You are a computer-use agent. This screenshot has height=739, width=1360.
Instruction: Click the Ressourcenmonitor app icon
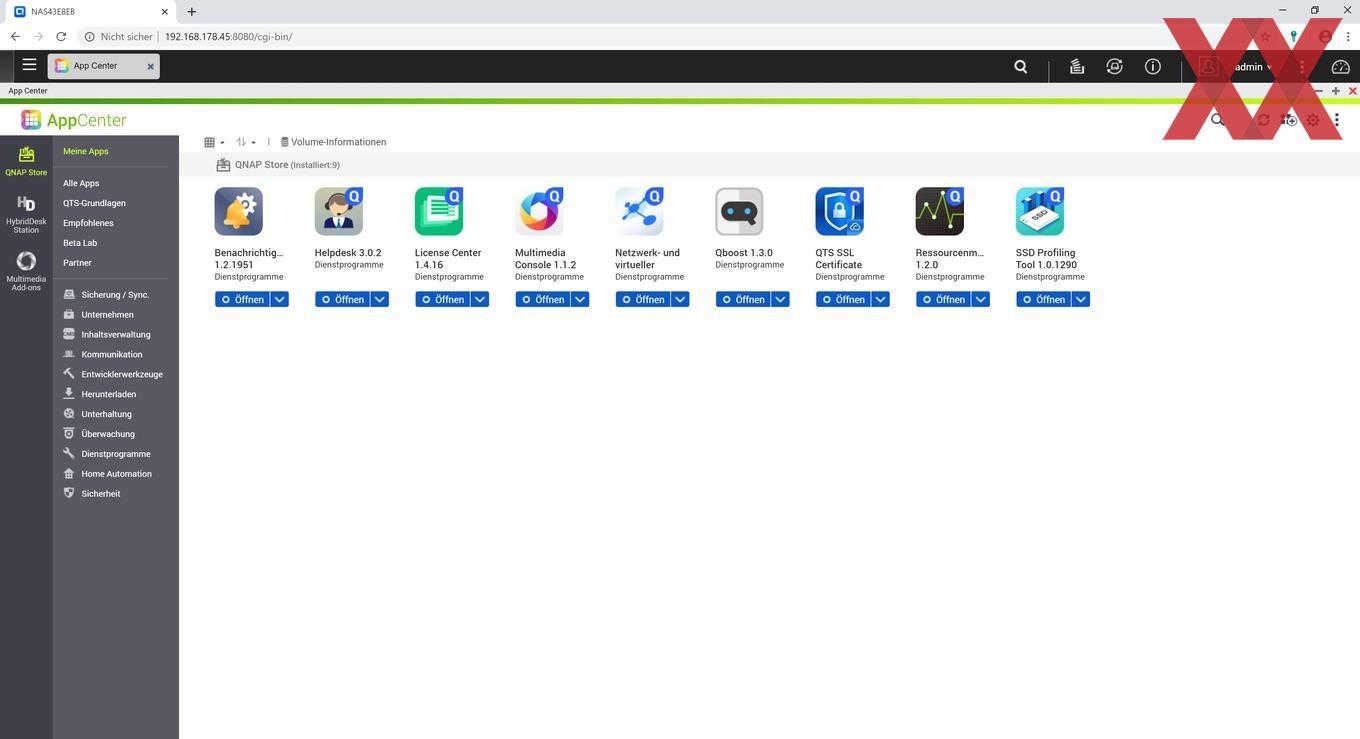[x=939, y=212]
